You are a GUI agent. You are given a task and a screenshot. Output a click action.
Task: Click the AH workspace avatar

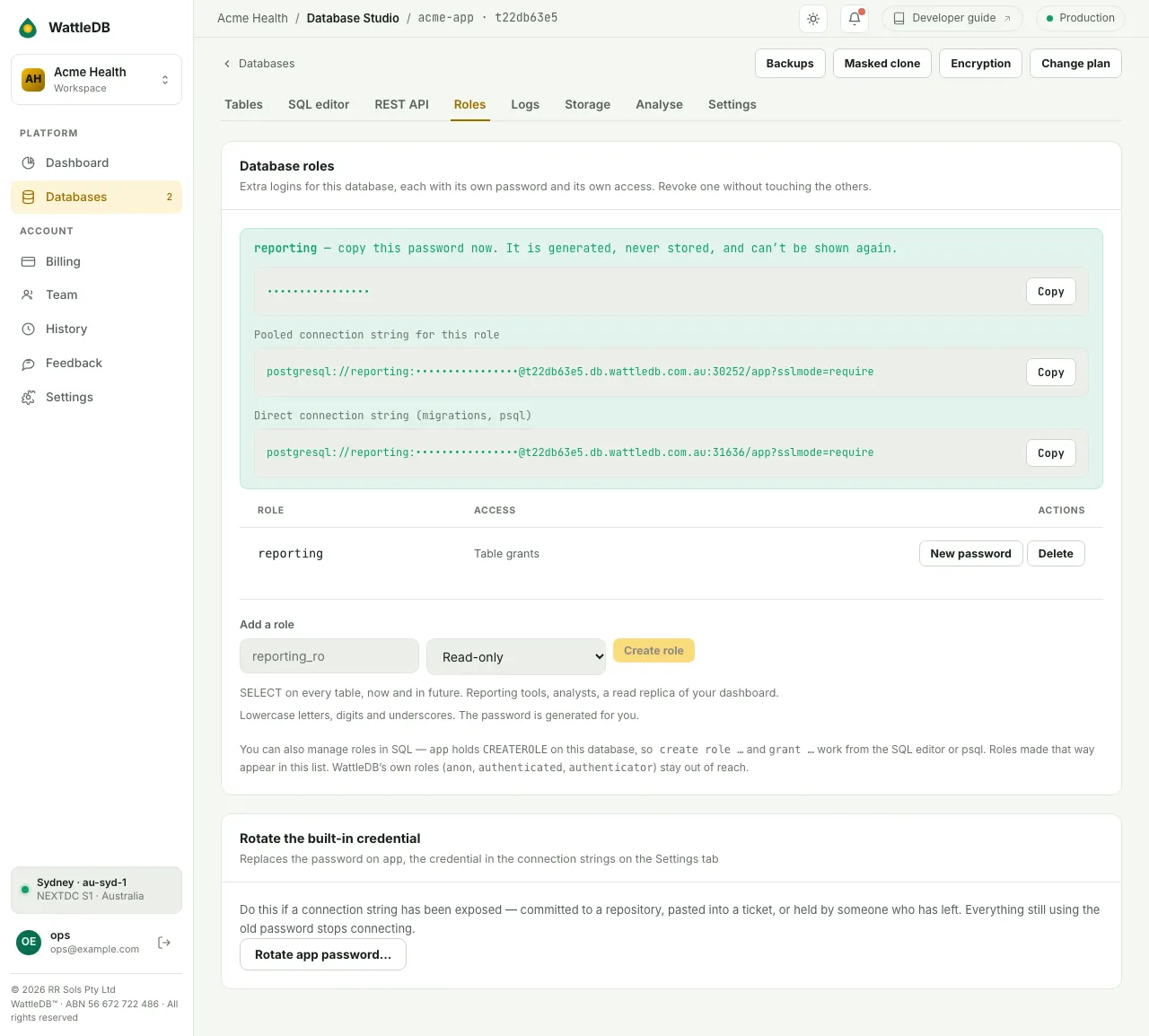click(33, 79)
